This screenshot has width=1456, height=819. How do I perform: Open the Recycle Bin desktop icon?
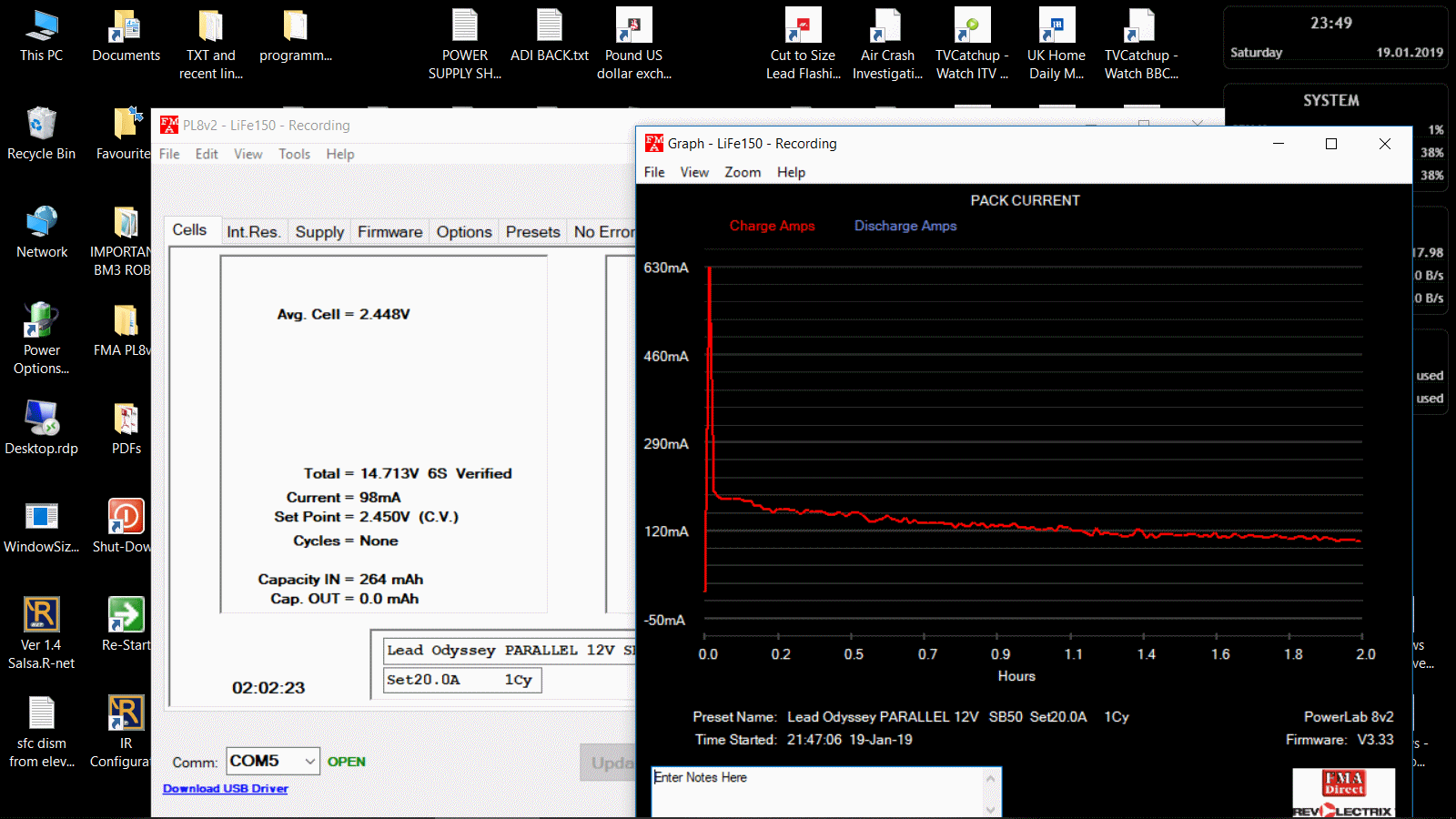(41, 125)
